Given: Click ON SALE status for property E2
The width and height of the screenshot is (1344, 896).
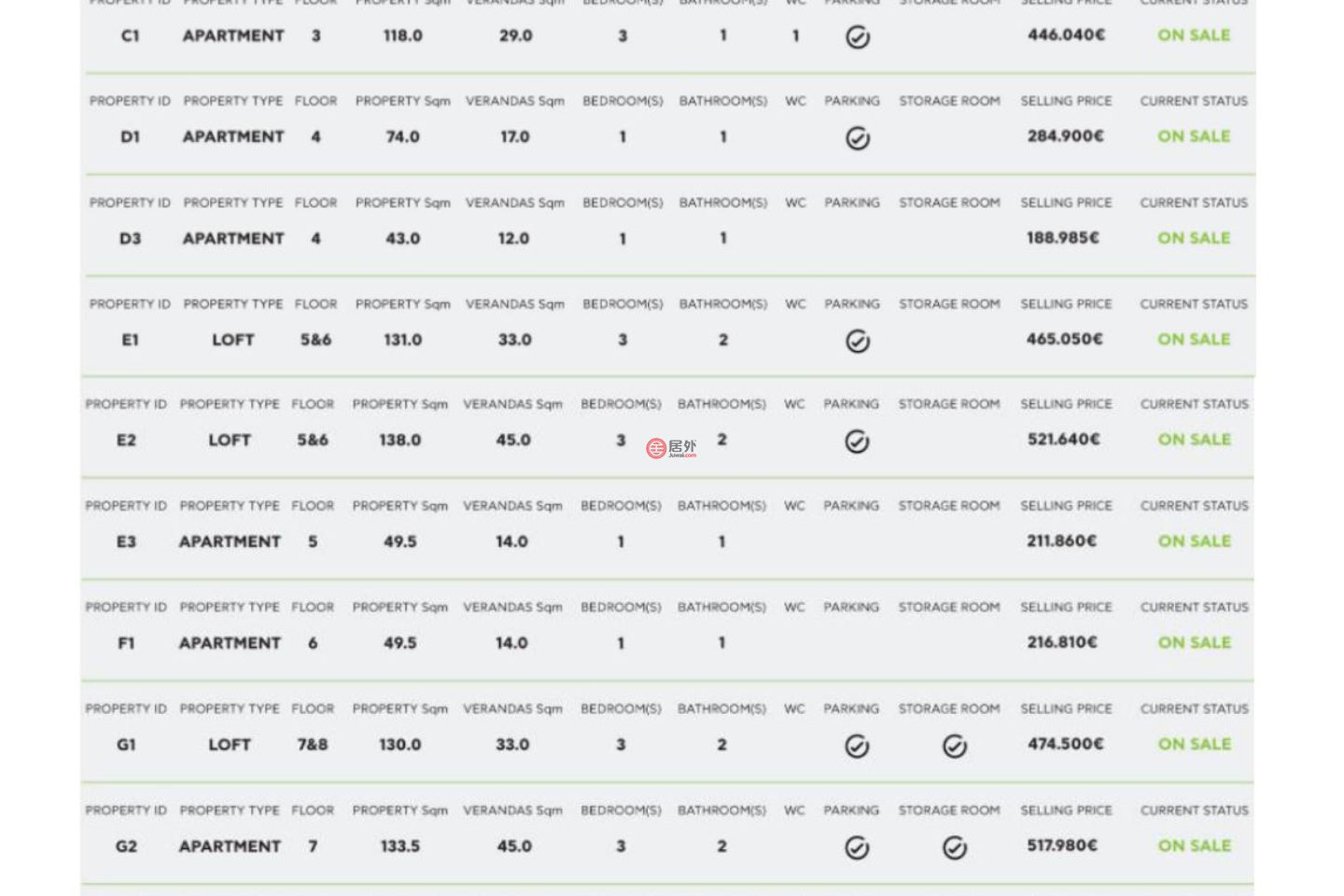Looking at the screenshot, I should click(1195, 440).
